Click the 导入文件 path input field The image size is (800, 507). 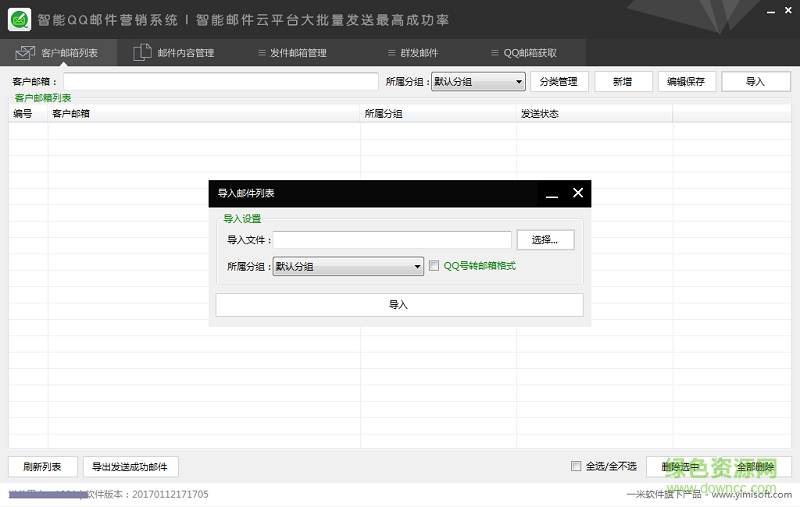pyautogui.click(x=392, y=240)
